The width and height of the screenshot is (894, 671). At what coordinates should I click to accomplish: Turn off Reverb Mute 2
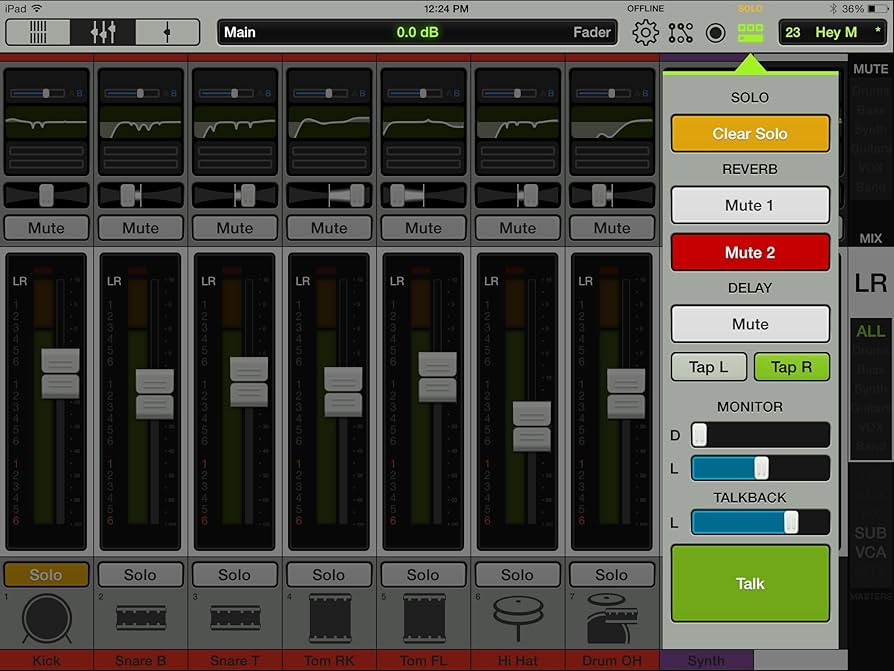(750, 253)
